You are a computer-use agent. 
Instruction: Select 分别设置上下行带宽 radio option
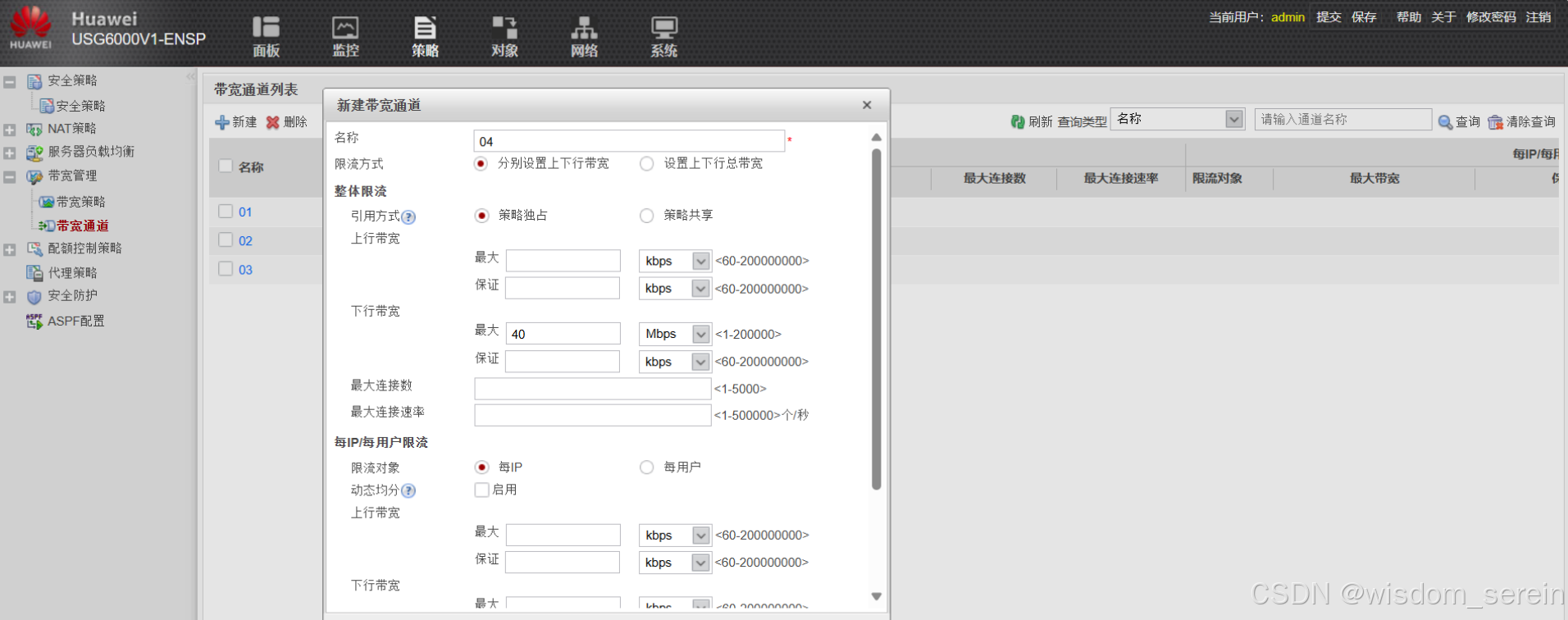[x=481, y=163]
